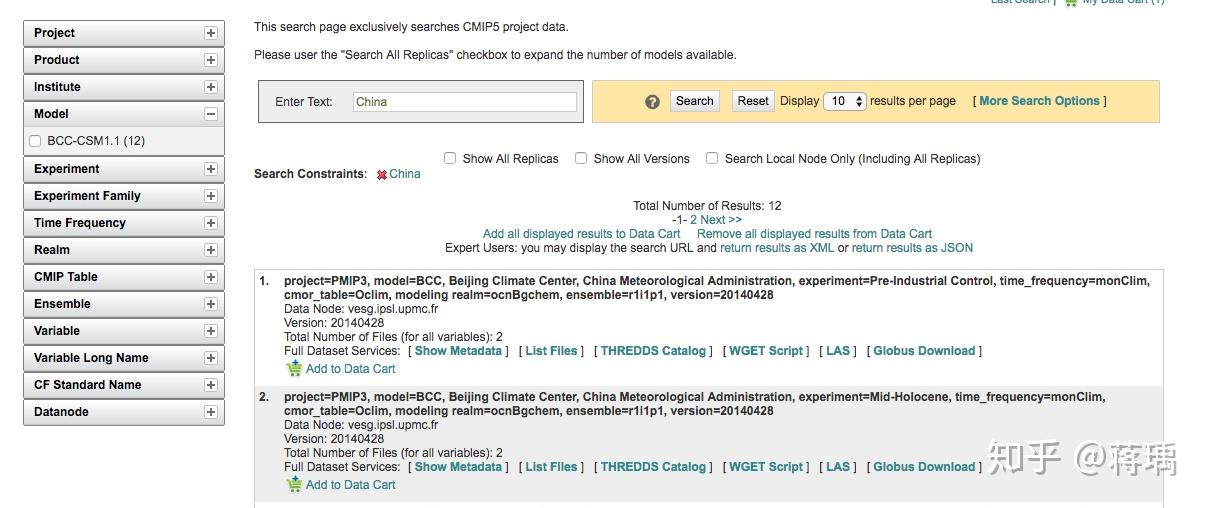This screenshot has height=508, width=1208.
Task: Open THREDDS Catalog for Mid-Holocene result
Action: coord(653,467)
